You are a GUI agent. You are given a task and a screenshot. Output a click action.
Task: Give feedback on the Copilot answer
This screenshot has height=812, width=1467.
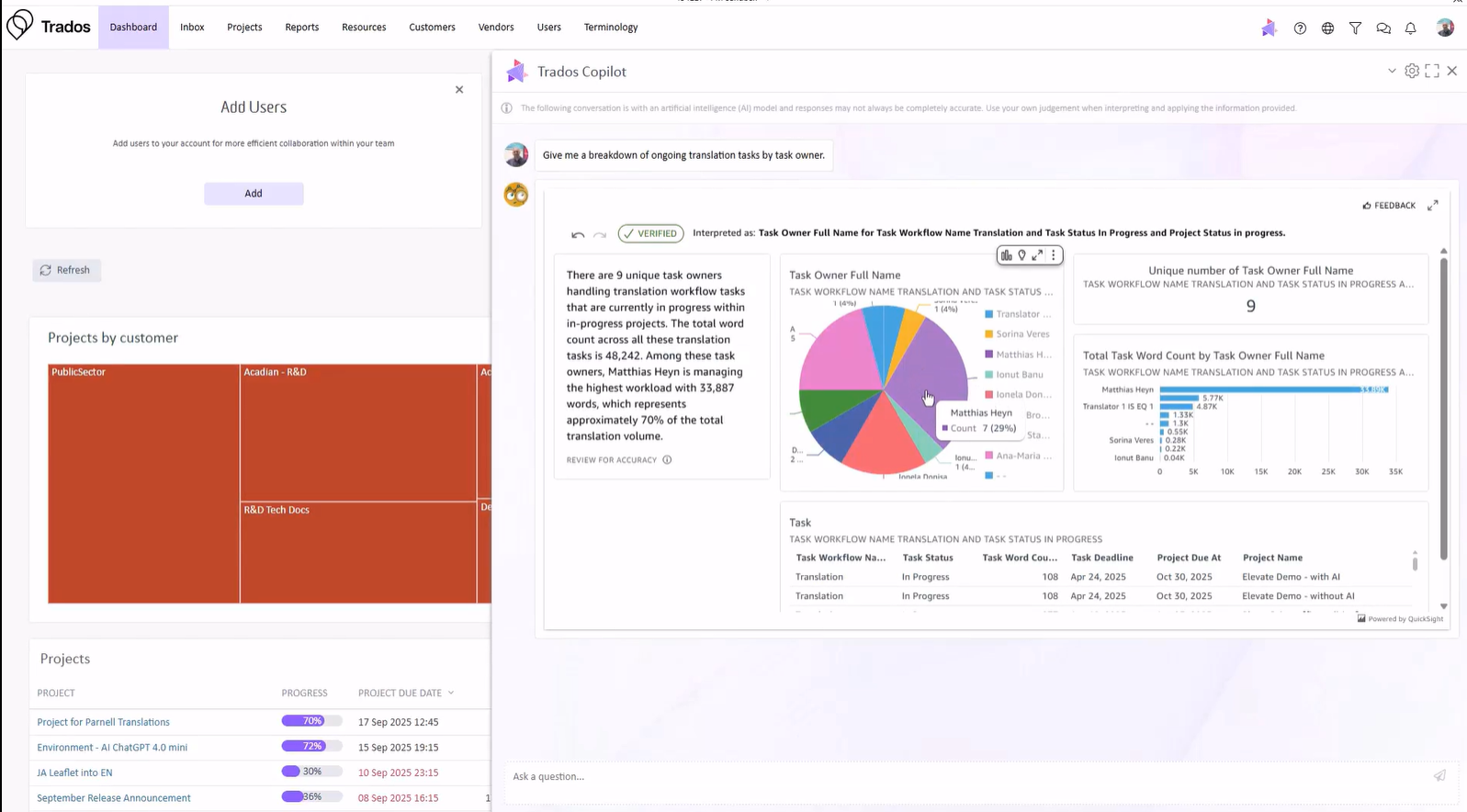(1389, 206)
